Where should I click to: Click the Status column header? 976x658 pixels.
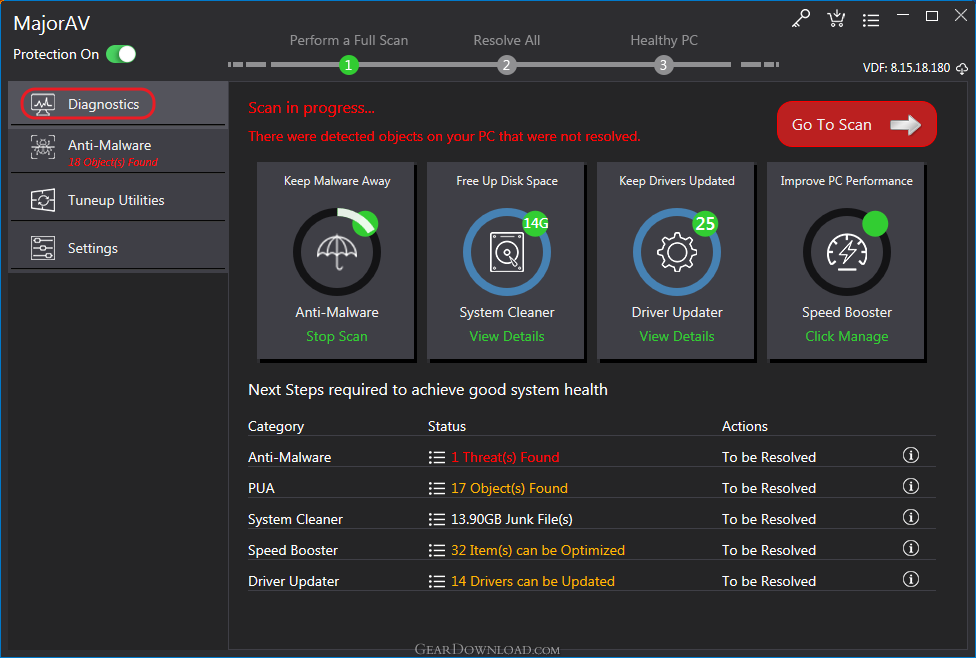pyautogui.click(x=446, y=426)
